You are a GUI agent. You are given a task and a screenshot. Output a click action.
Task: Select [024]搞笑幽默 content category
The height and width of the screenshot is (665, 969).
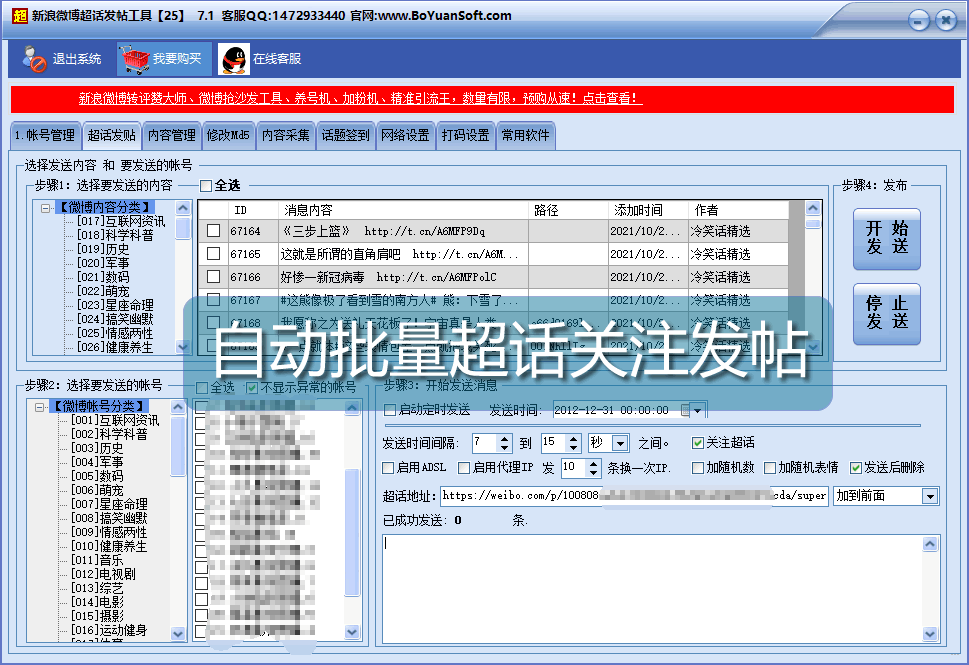tap(115, 319)
